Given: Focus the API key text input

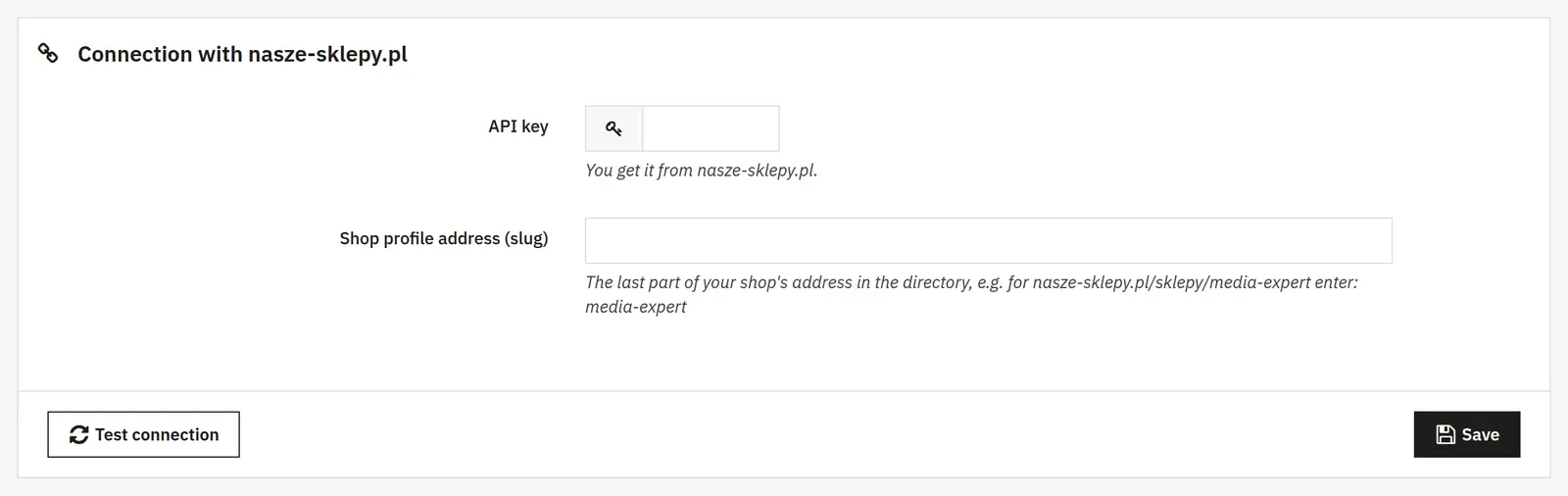Looking at the screenshot, I should [x=710, y=128].
